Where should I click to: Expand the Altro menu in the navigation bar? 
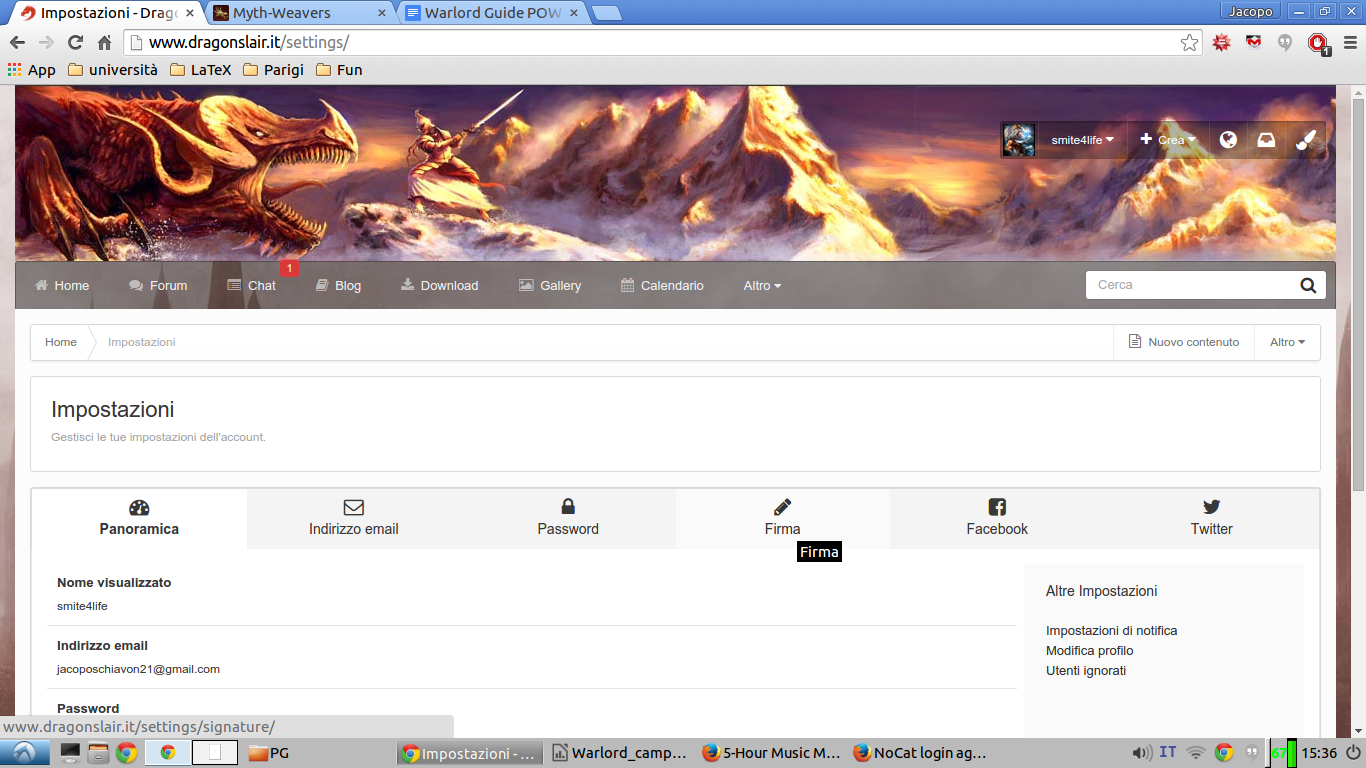click(762, 286)
